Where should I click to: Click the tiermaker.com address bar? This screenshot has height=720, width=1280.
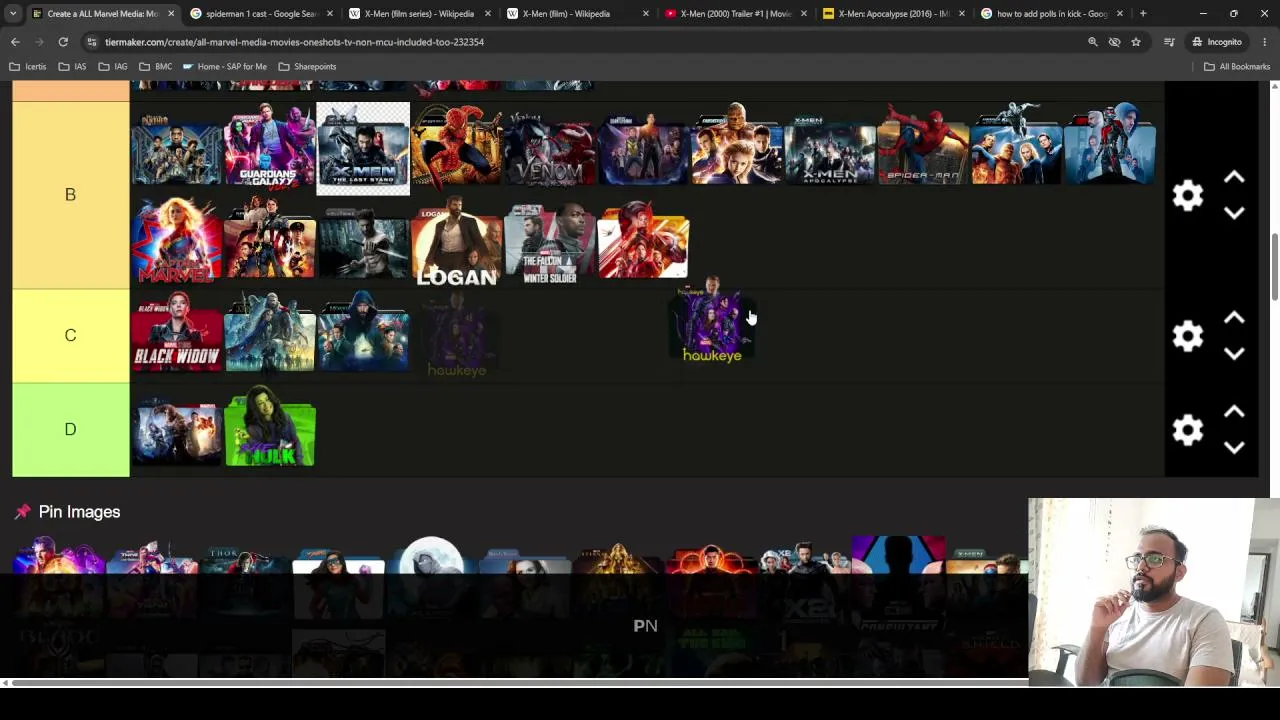coord(580,42)
